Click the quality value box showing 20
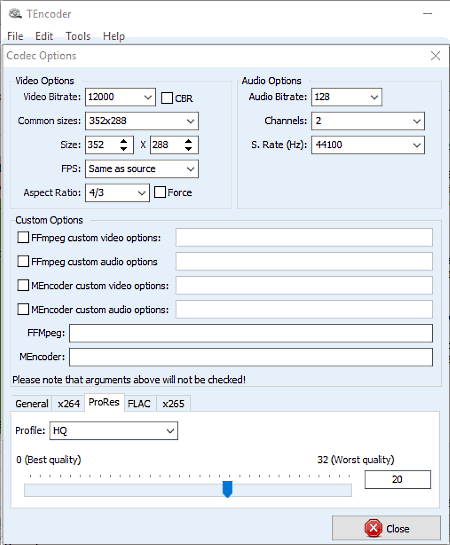Image resolution: width=450 pixels, height=545 pixels. [x=398, y=480]
